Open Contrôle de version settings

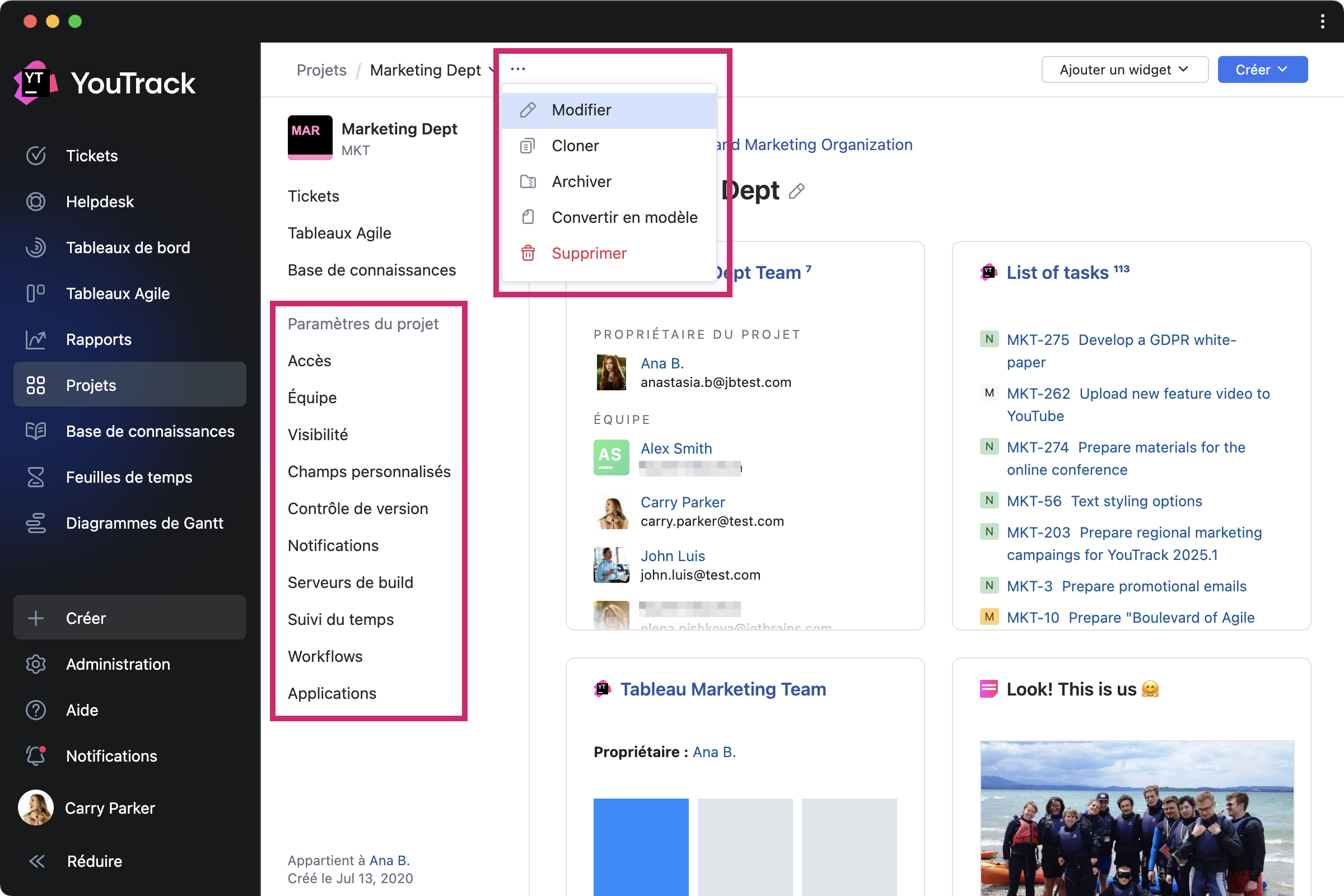tap(358, 508)
